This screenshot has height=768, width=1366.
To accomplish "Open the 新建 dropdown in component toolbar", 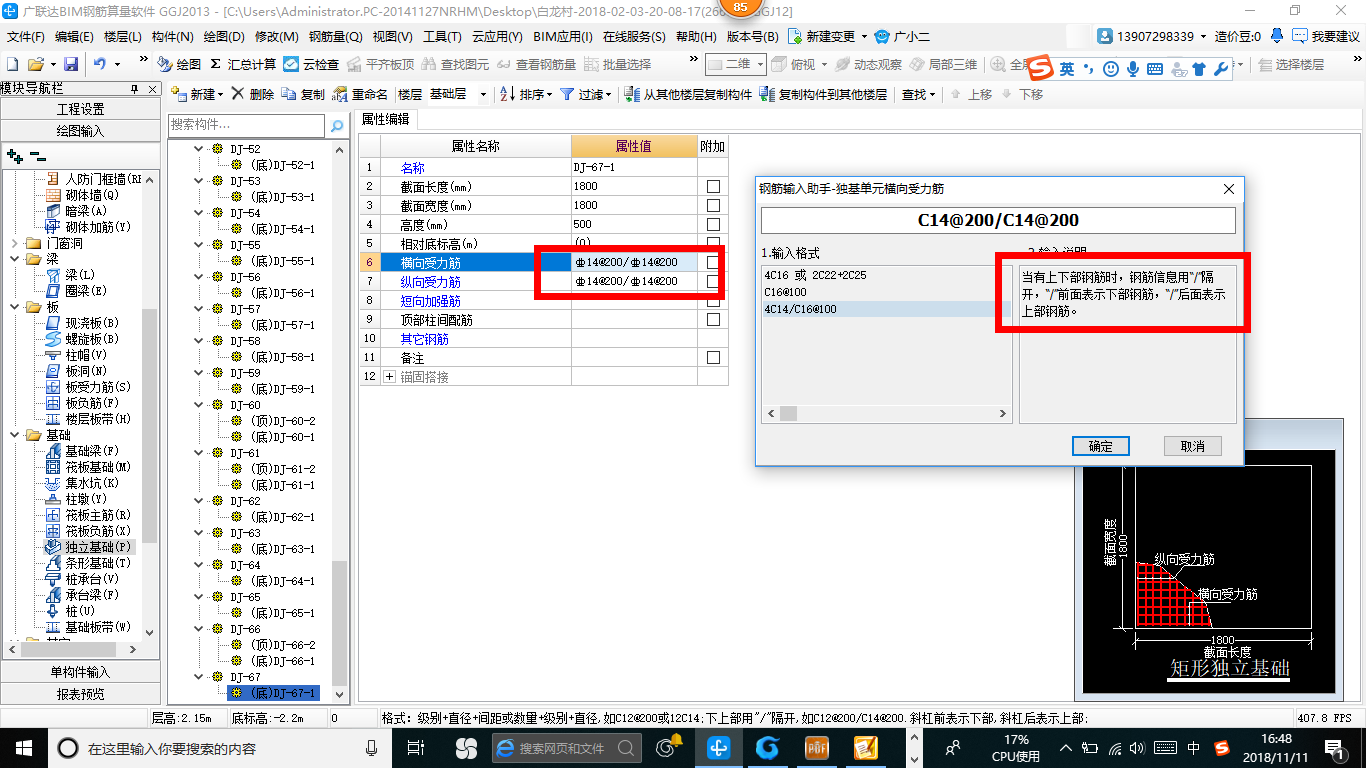I will 198,94.
